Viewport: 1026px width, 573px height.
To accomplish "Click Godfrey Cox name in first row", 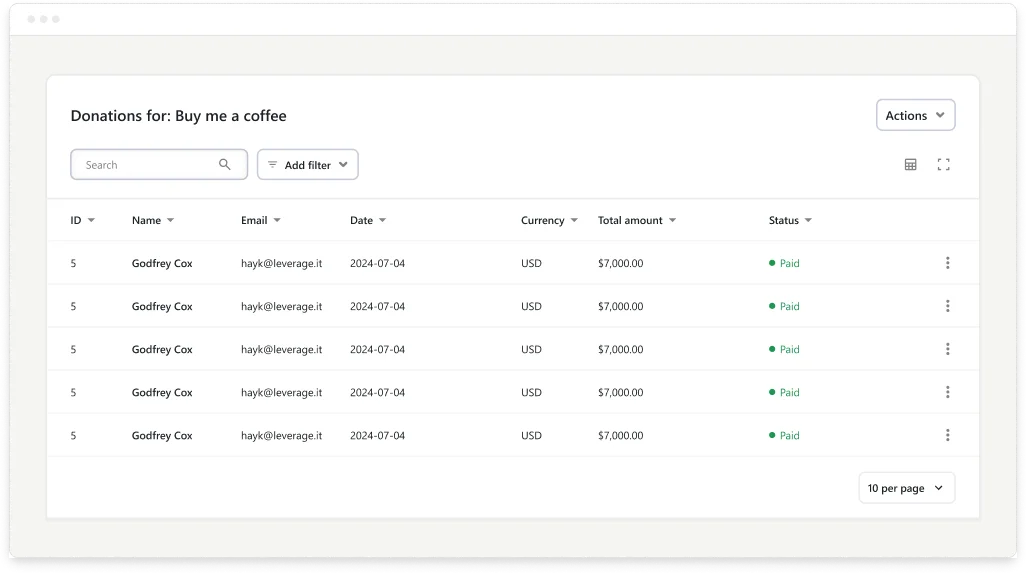I will point(162,264).
